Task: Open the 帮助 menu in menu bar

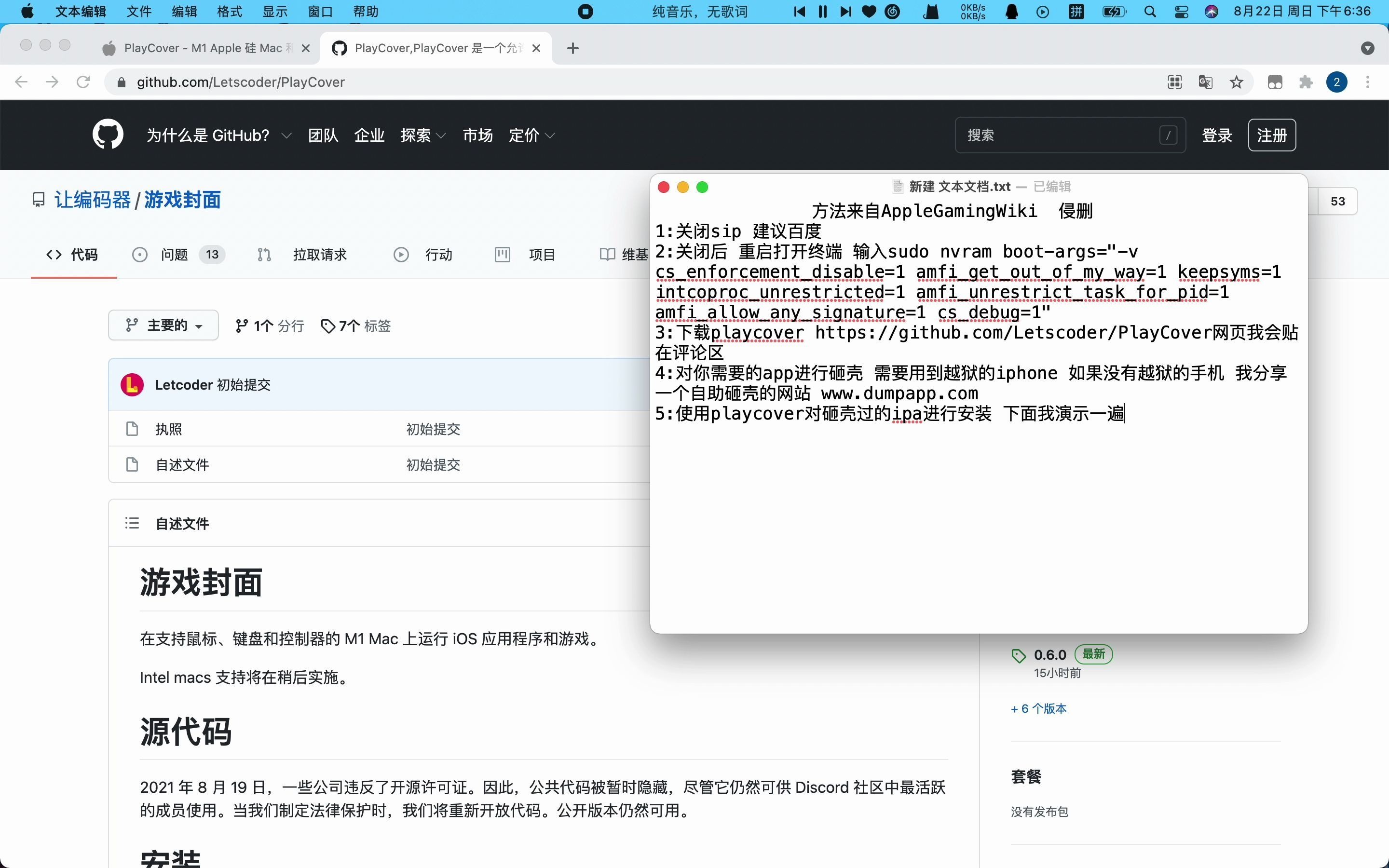Action: [366, 12]
